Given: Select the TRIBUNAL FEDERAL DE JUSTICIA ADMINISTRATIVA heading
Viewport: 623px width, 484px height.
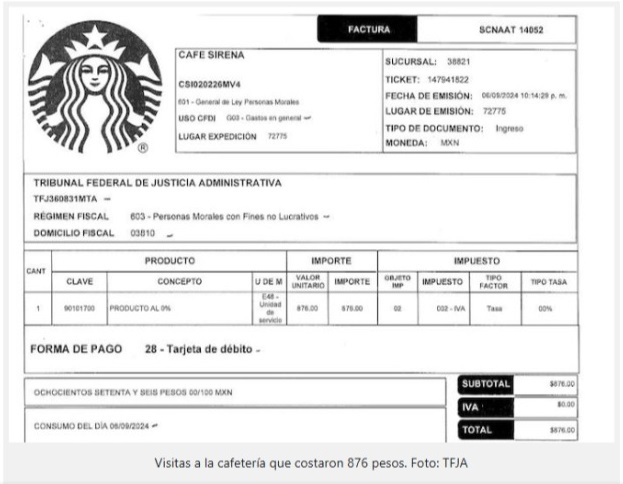Looking at the screenshot, I should click(x=157, y=183).
